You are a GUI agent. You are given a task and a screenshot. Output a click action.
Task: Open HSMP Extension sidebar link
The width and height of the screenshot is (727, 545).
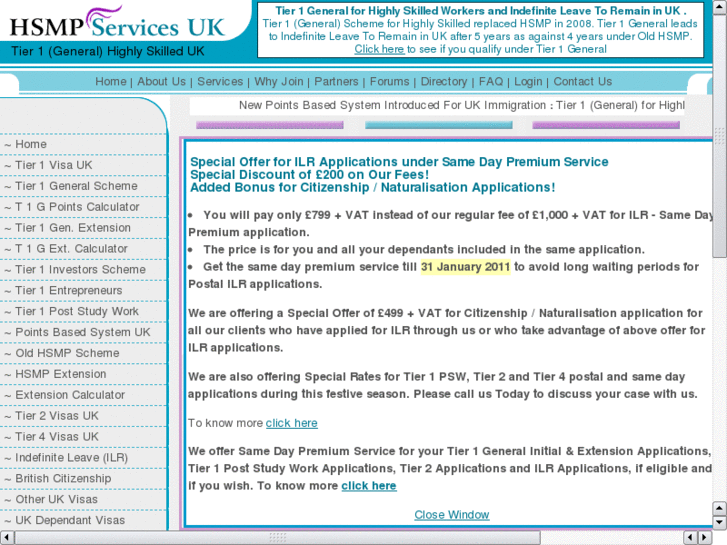coord(61,374)
